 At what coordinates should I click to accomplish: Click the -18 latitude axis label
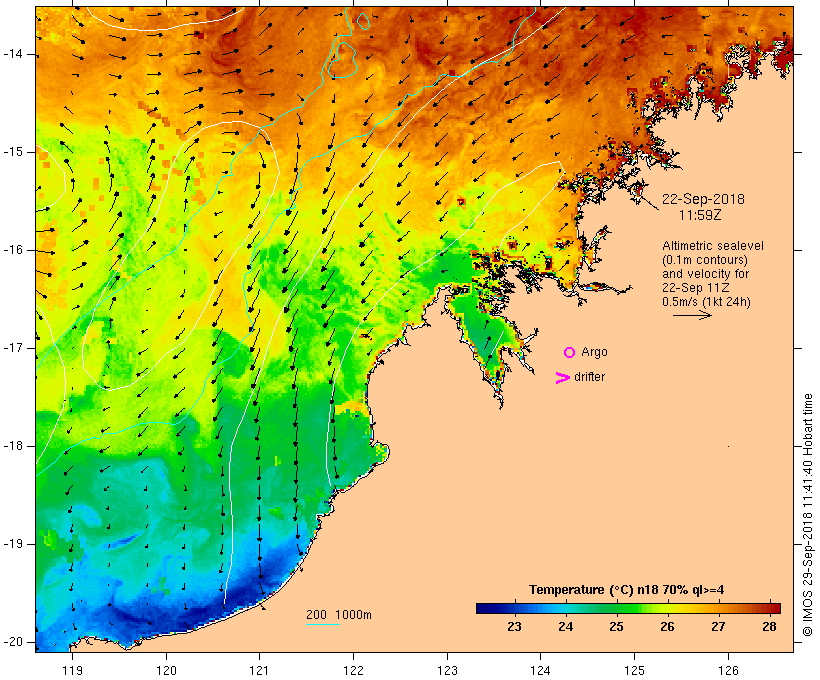point(12,446)
